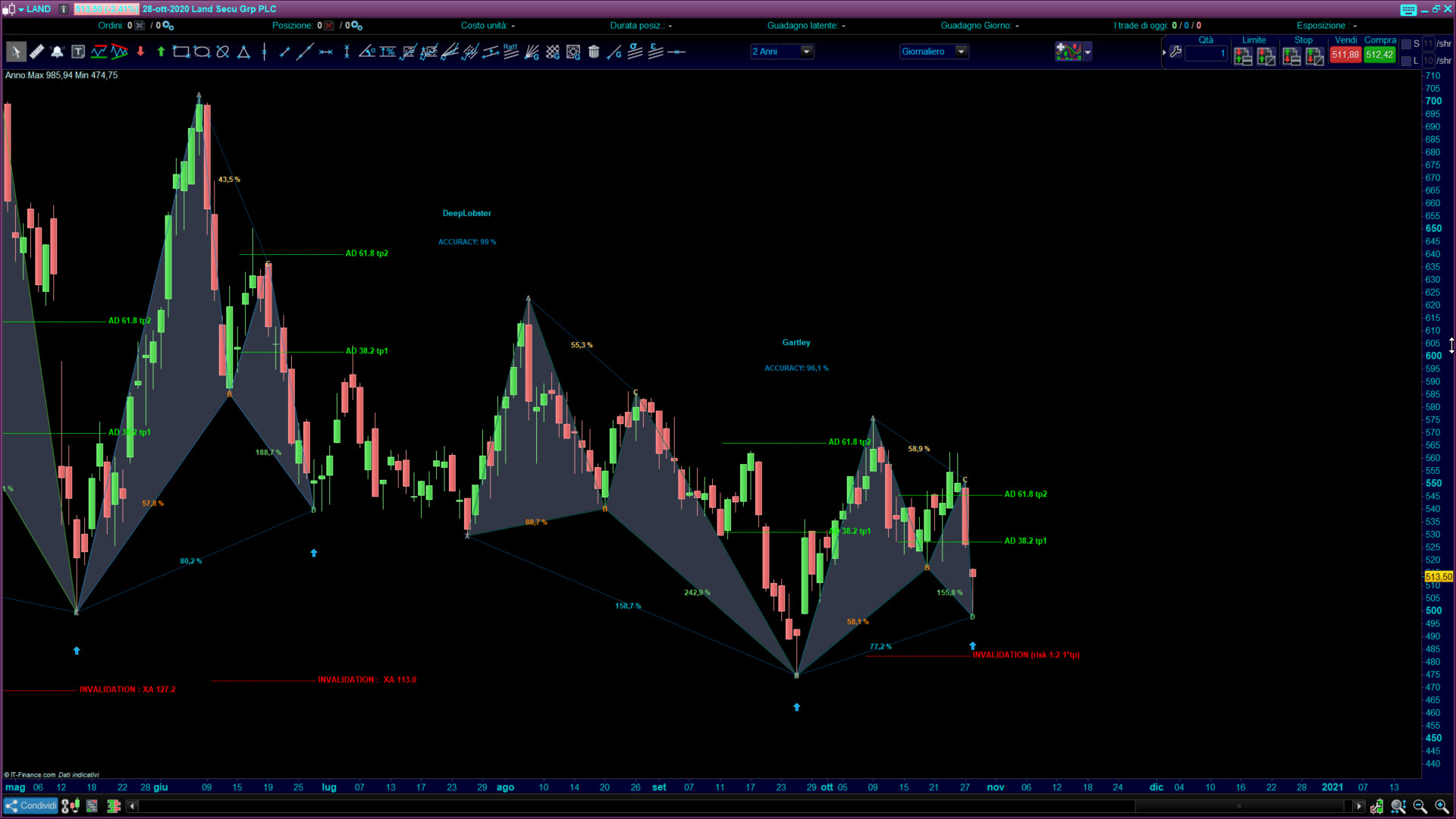The image size is (1456, 819).
Task: Insert a red down arrow marker
Action: [x=140, y=52]
